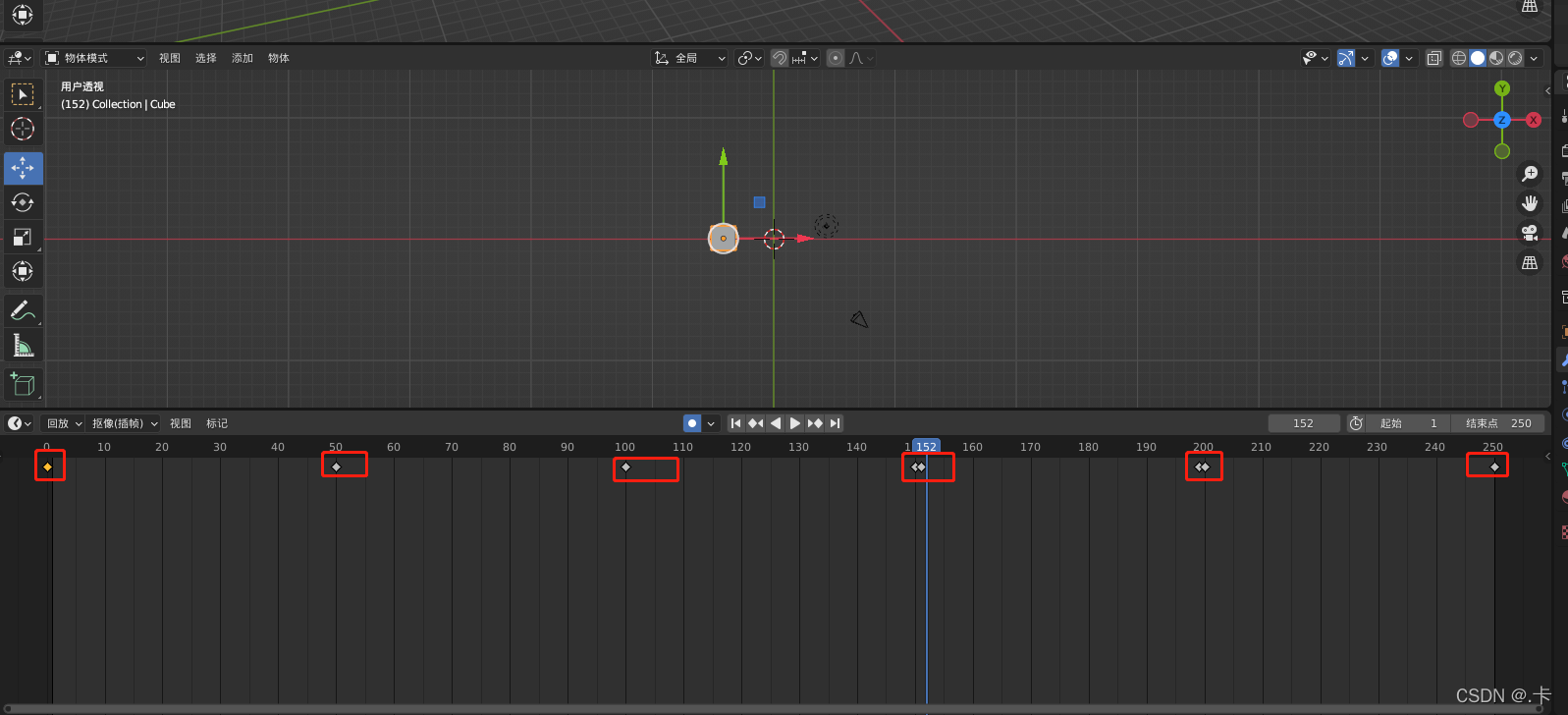This screenshot has width=1568, height=715.
Task: Open the timeline editor type dropdown
Action: [x=20, y=423]
